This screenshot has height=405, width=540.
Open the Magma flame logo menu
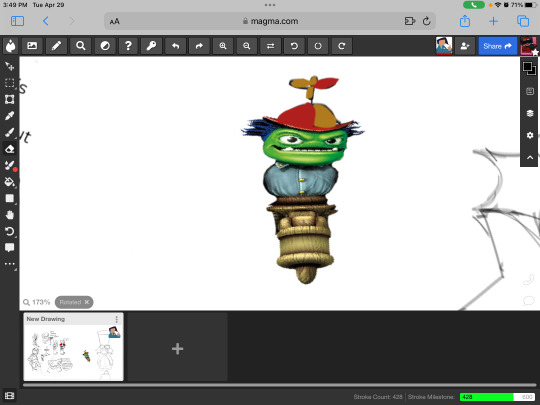pyautogui.click(x=10, y=46)
